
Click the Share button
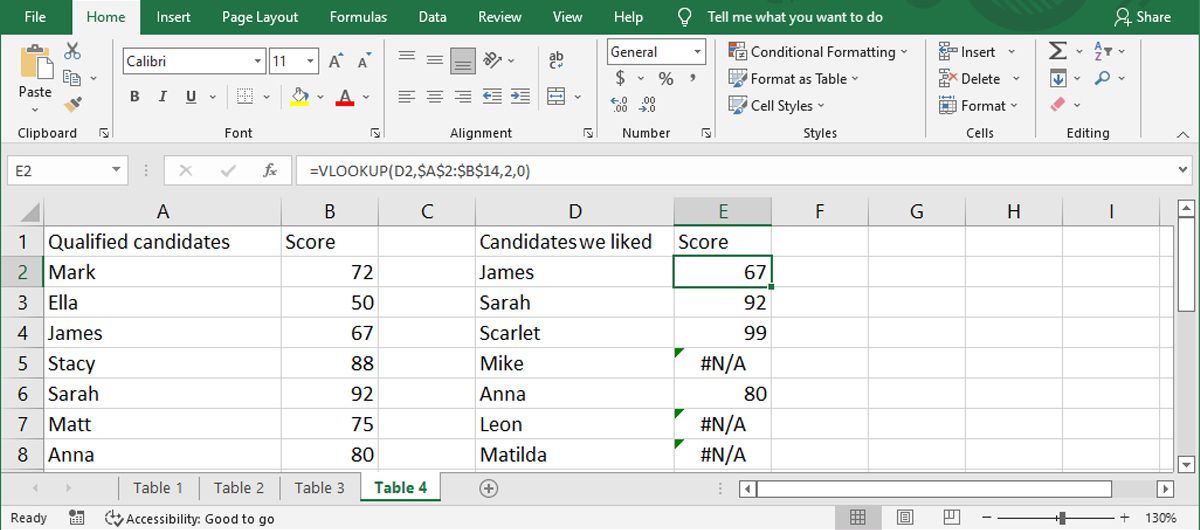point(1143,17)
